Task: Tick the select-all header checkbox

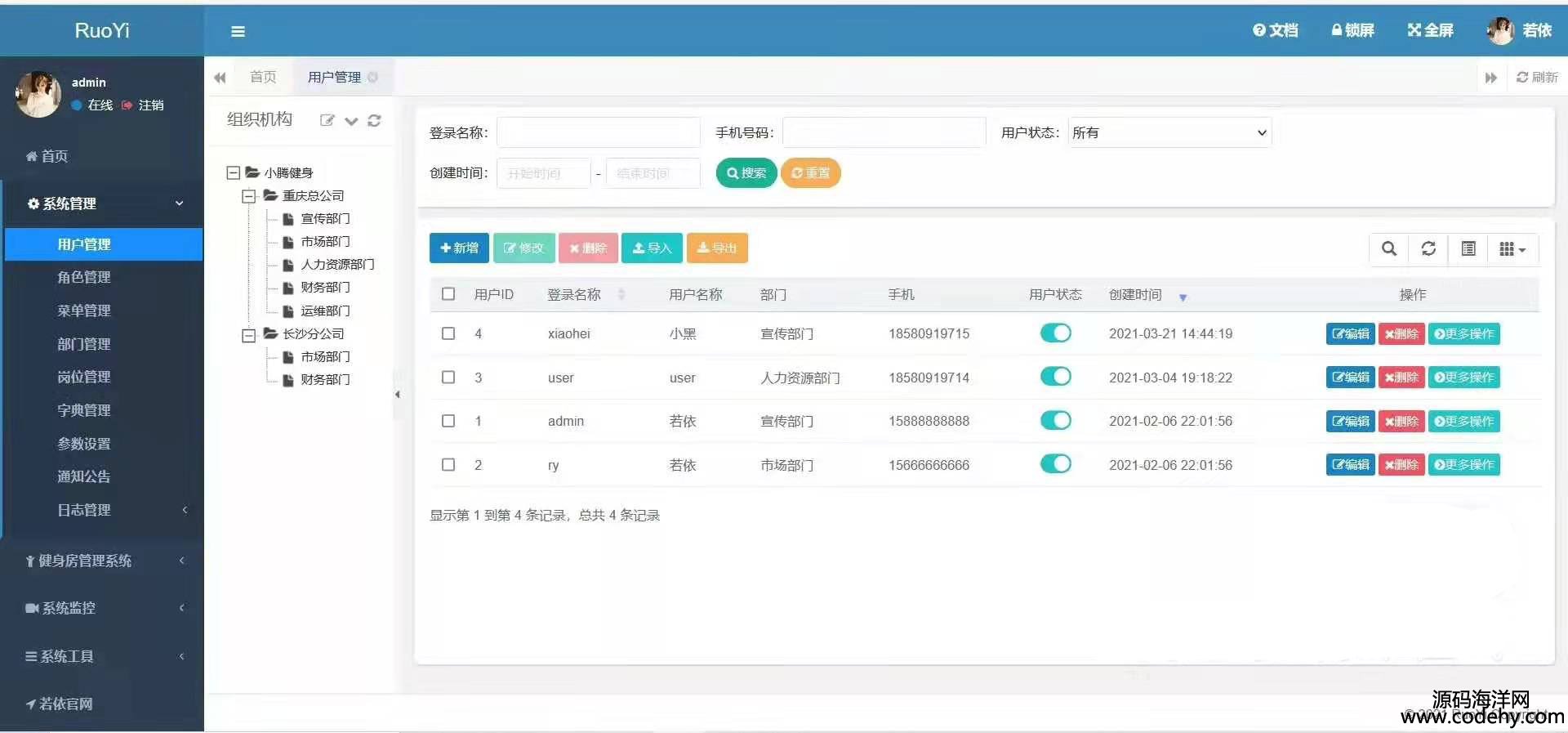Action: click(x=448, y=293)
